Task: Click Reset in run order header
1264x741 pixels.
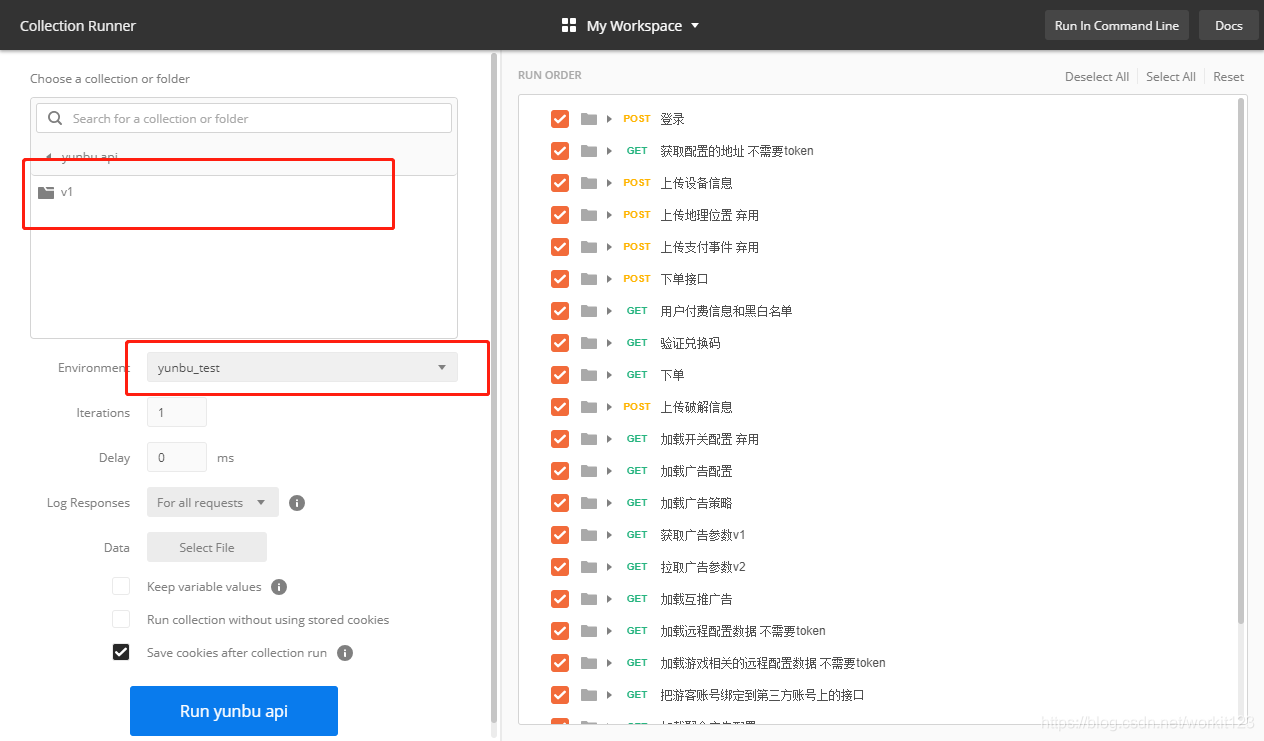Action: point(1229,77)
